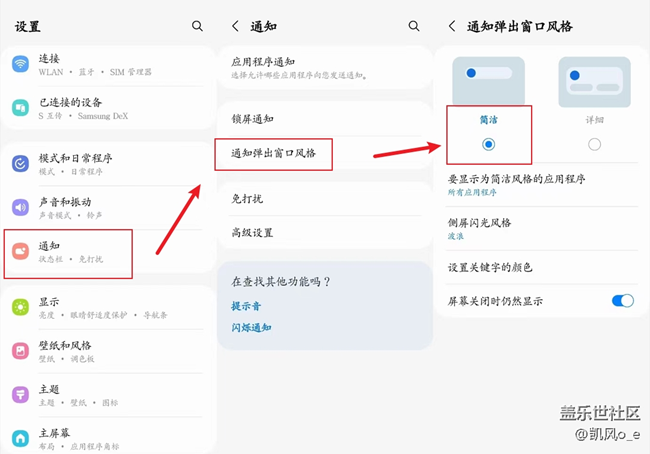Toggle 屏幕关闭时仍然显示 switch

click(623, 301)
